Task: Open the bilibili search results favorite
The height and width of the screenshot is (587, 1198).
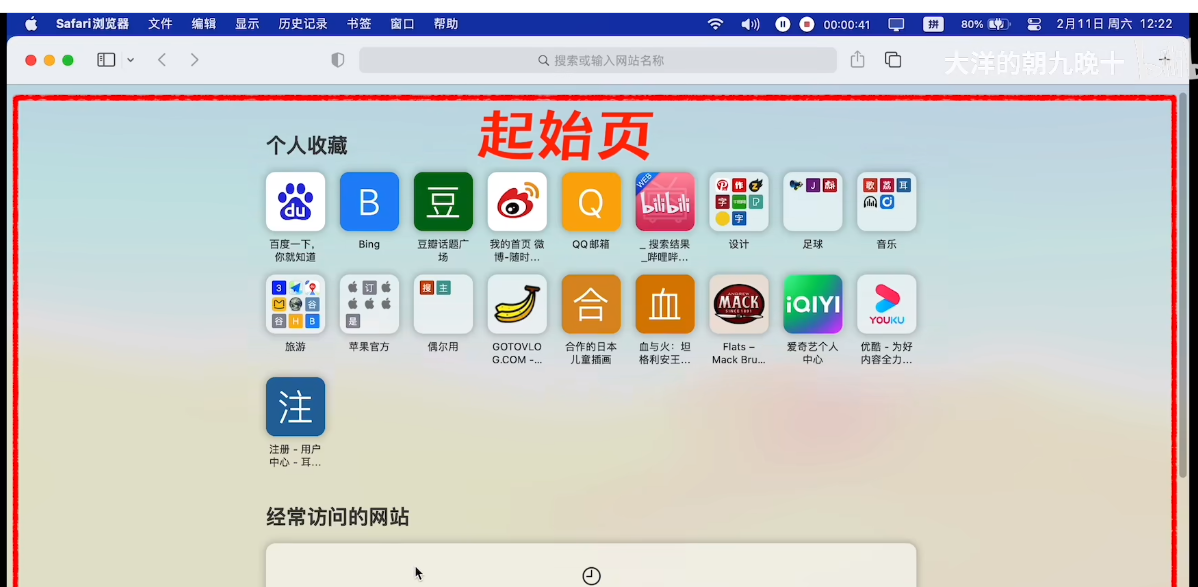Action: click(665, 201)
